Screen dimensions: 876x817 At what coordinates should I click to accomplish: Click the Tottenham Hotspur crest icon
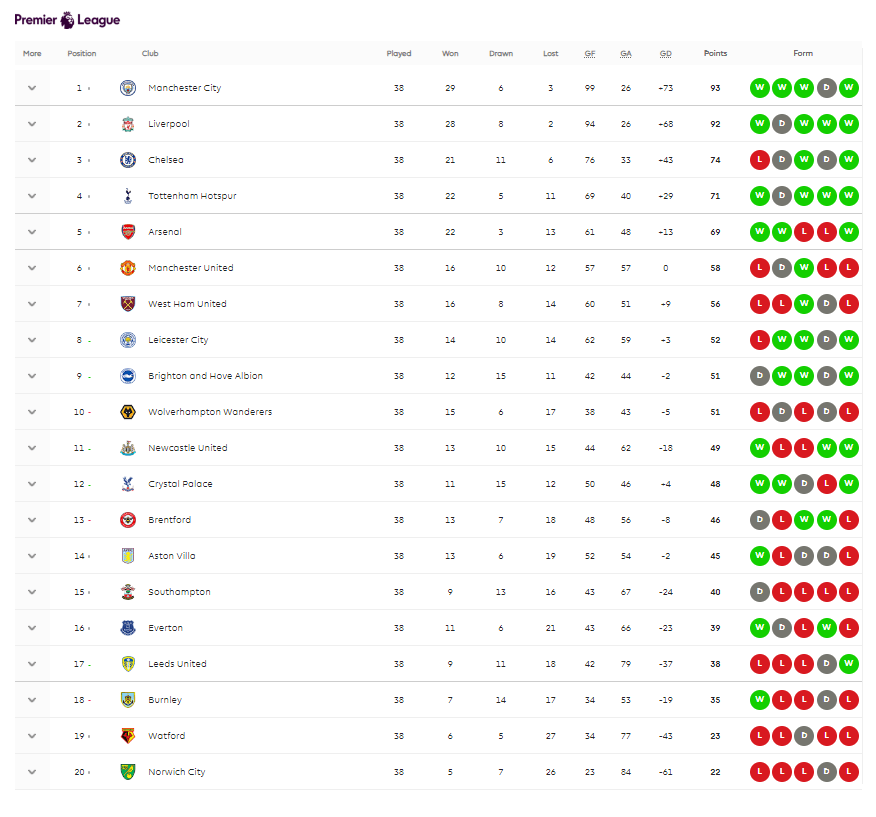pyautogui.click(x=127, y=196)
